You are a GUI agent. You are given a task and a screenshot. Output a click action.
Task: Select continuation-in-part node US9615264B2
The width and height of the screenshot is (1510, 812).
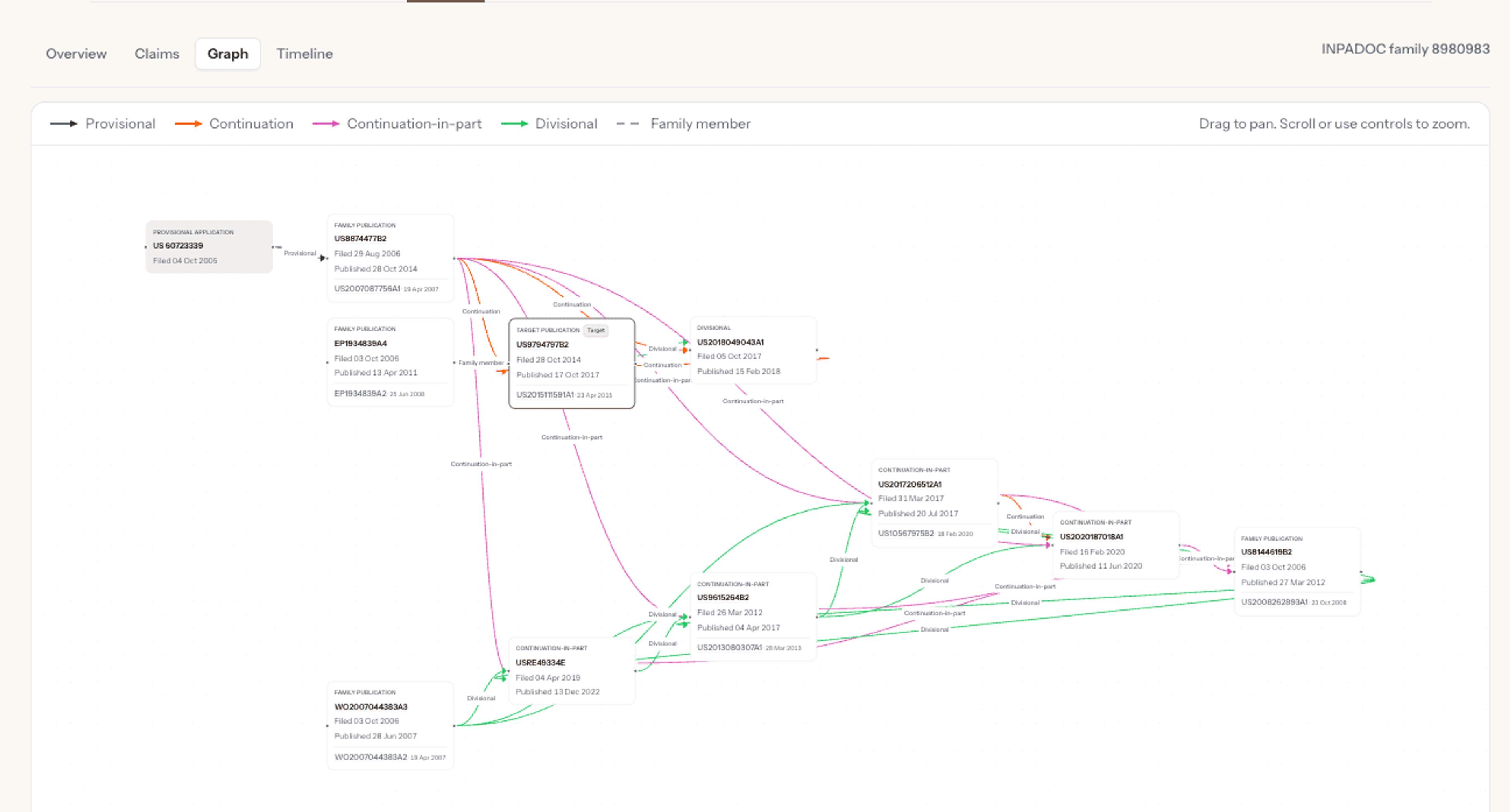[x=753, y=616]
